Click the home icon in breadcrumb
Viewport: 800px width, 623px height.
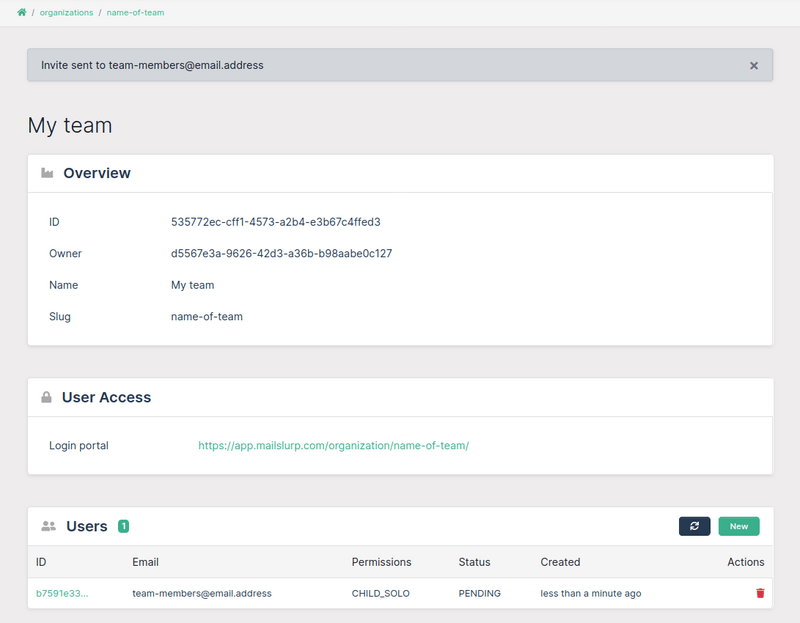tap(22, 13)
